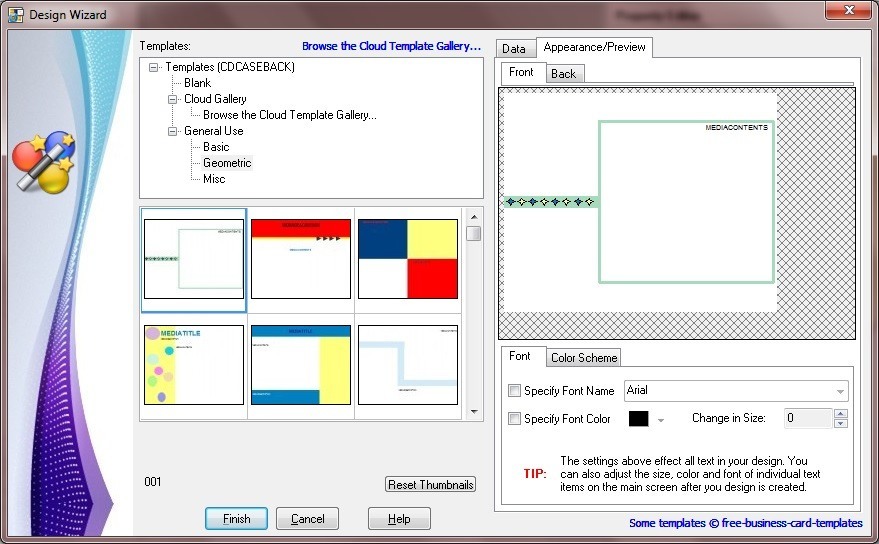Image resolution: width=879 pixels, height=544 pixels.
Task: Open the Arial font name dropdown
Action: [x=840, y=391]
